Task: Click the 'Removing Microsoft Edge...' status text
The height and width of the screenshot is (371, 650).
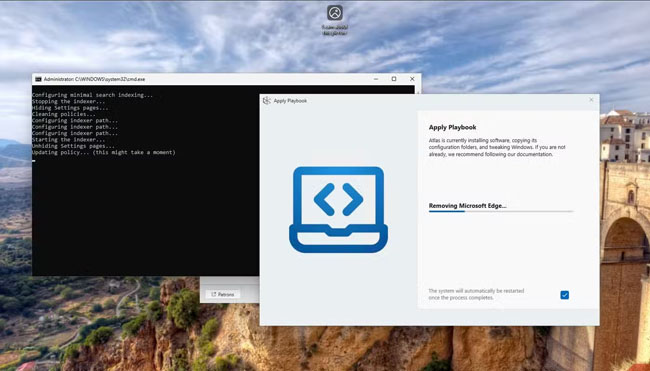Action: (467, 206)
